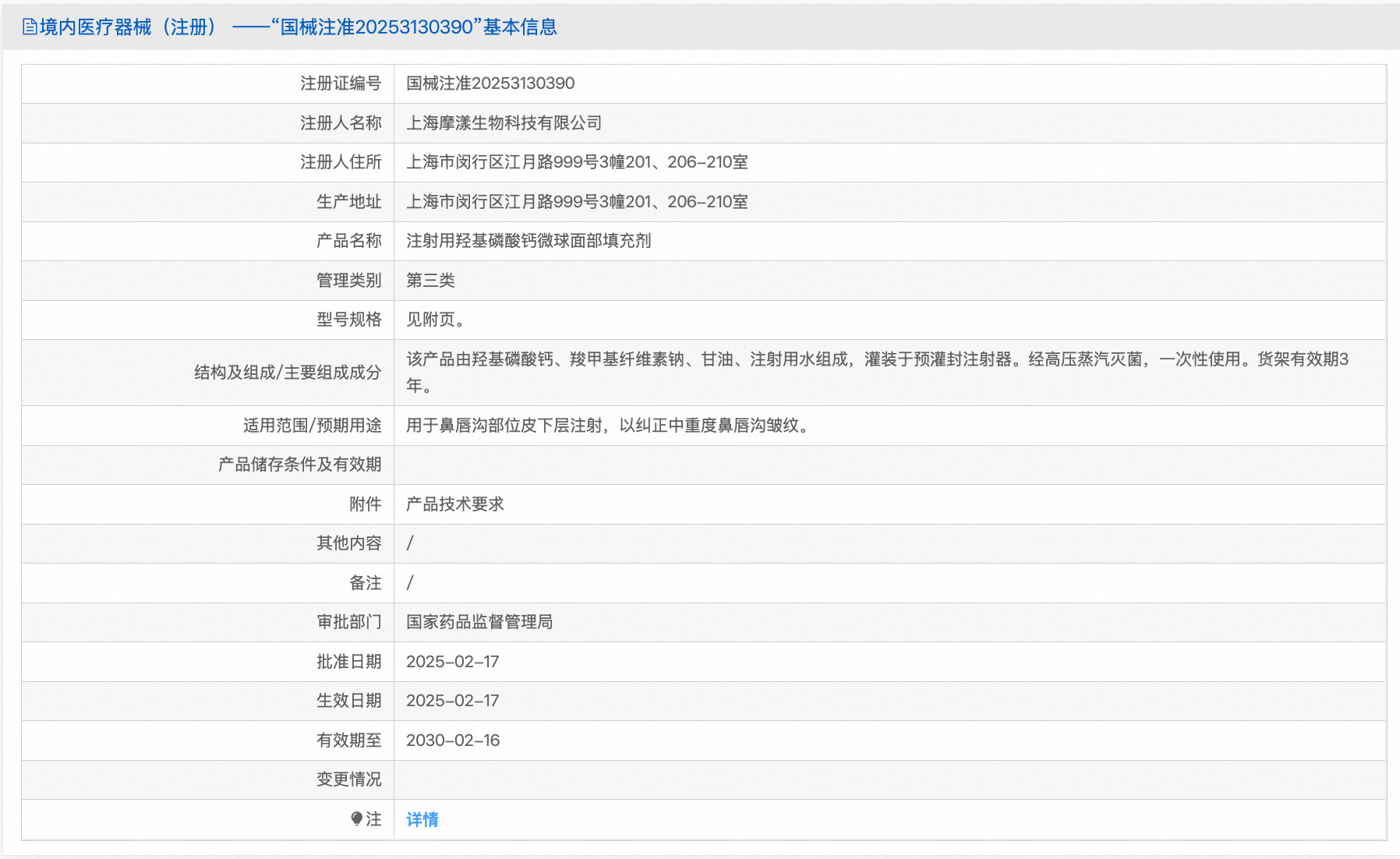Viewport: 1400px width, 859px height.
Task: Open the 详情 link in the 注 row
Action: coord(421,819)
